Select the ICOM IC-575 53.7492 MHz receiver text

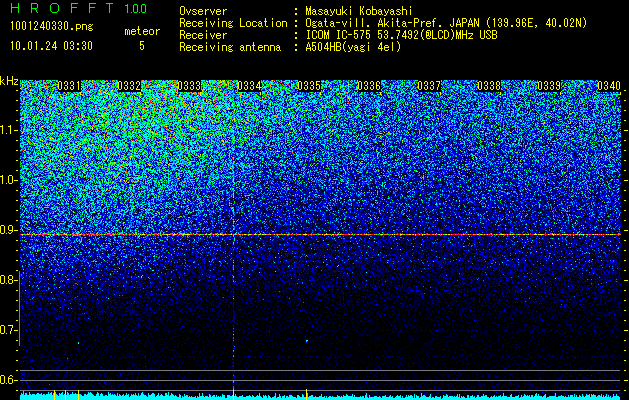[x=401, y=35]
